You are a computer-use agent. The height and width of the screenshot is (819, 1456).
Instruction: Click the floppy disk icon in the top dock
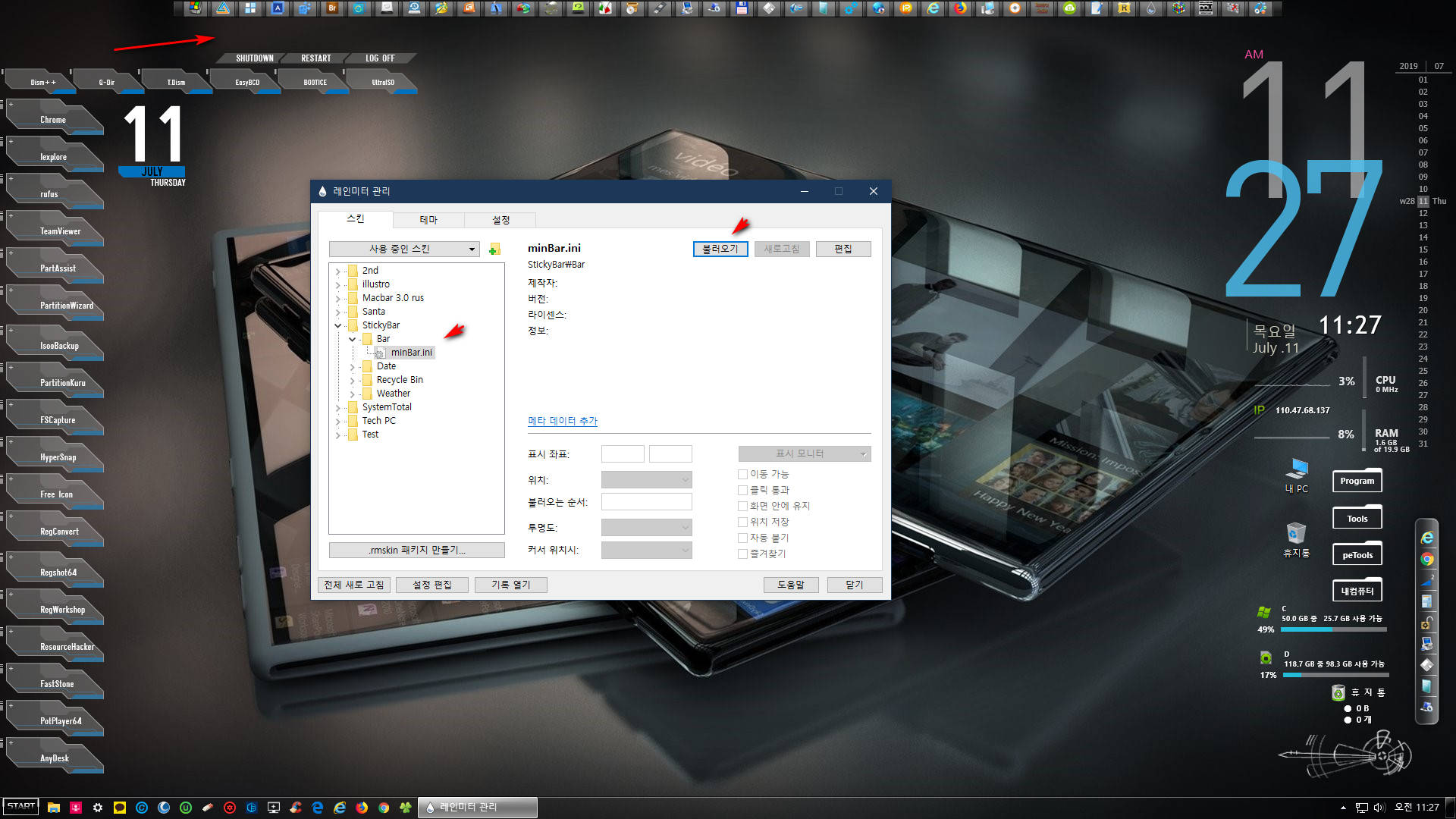pos(742,8)
